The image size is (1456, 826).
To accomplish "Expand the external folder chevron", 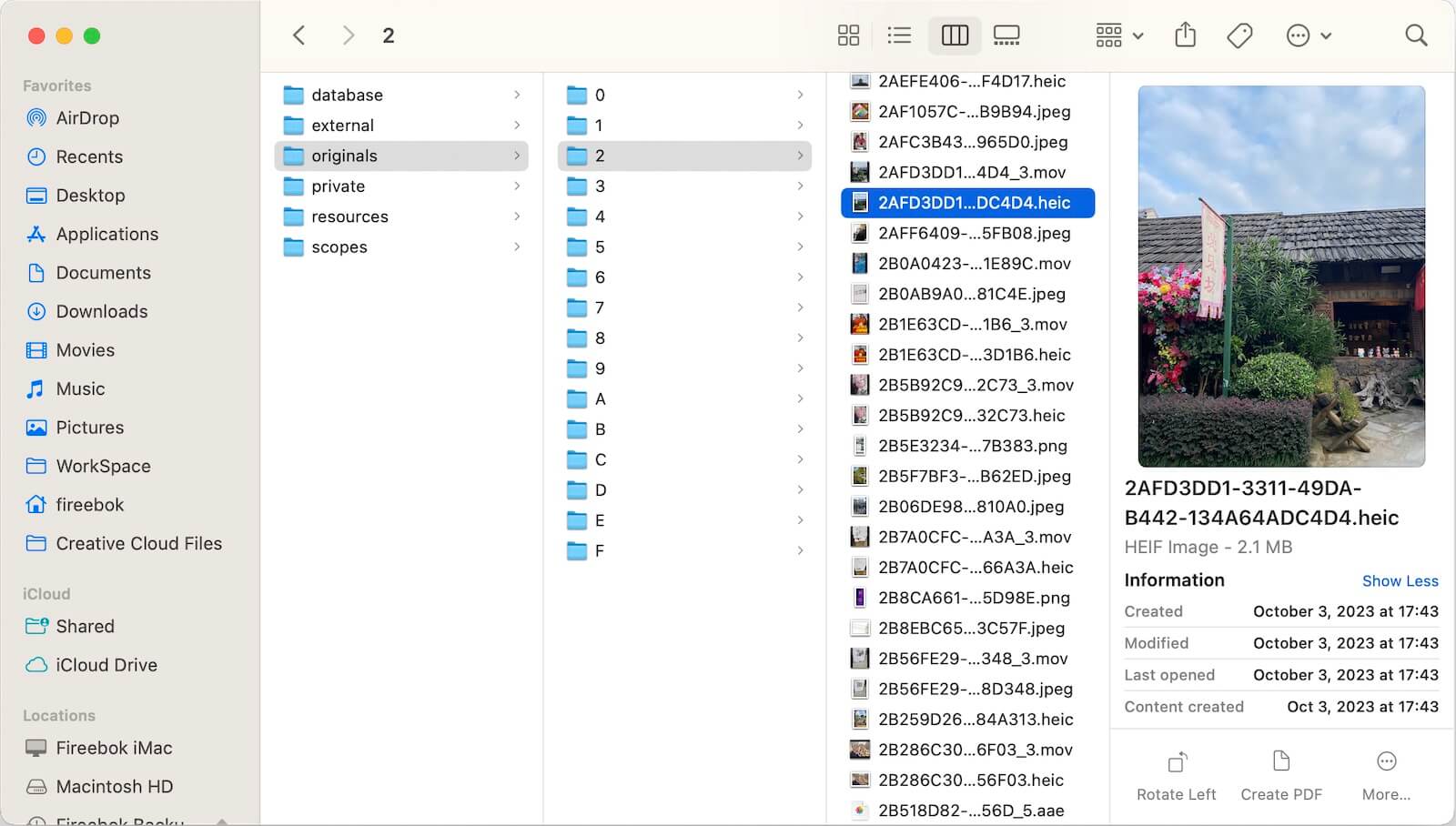I will coord(517,125).
